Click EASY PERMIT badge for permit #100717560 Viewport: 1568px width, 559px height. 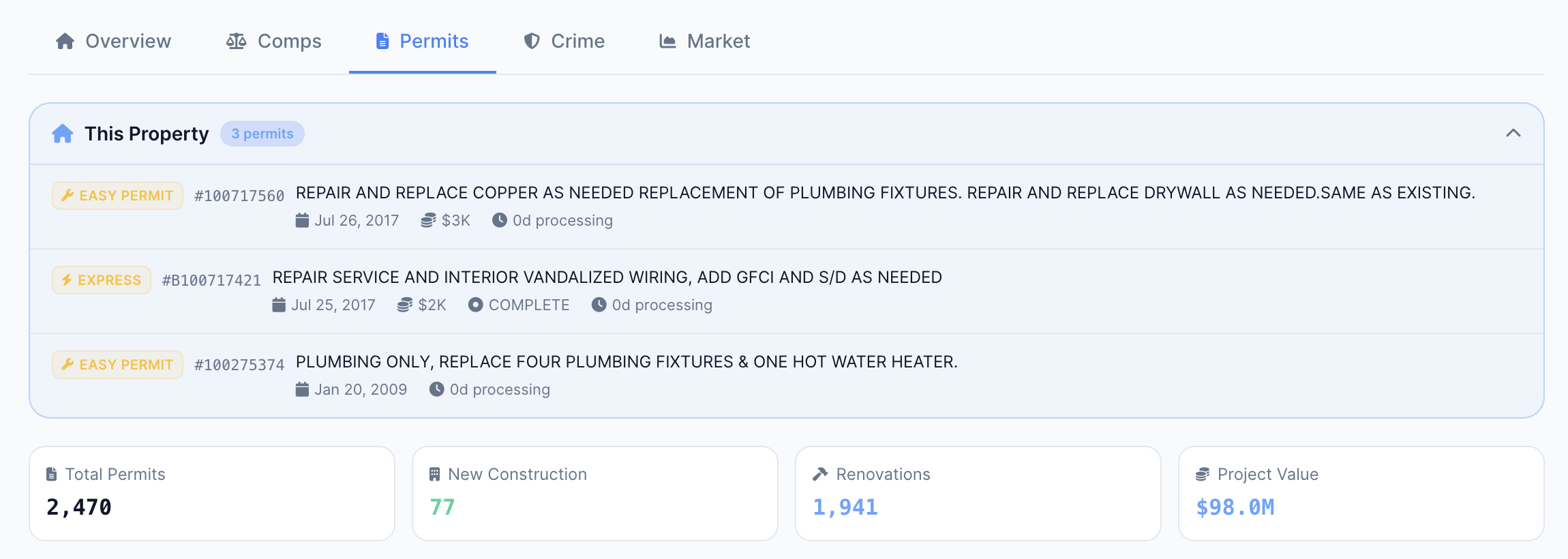[x=117, y=196]
